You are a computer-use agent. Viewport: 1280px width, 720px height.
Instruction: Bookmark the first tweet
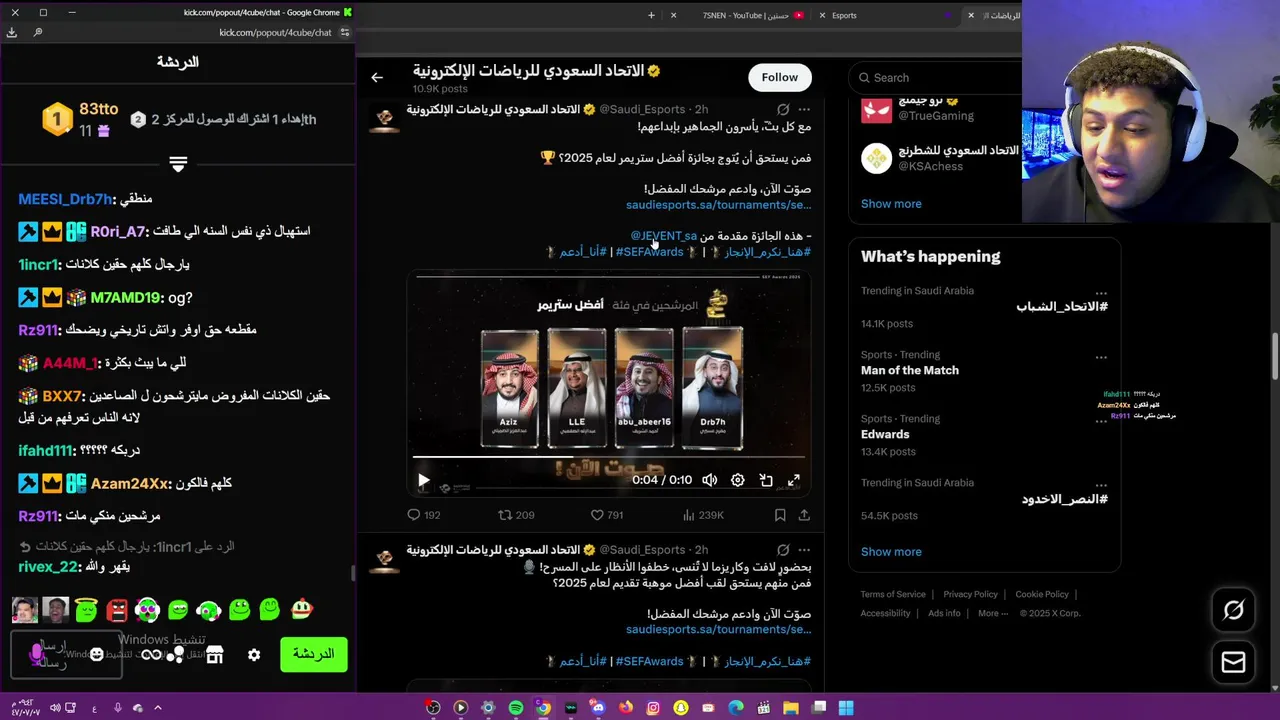[x=780, y=515]
